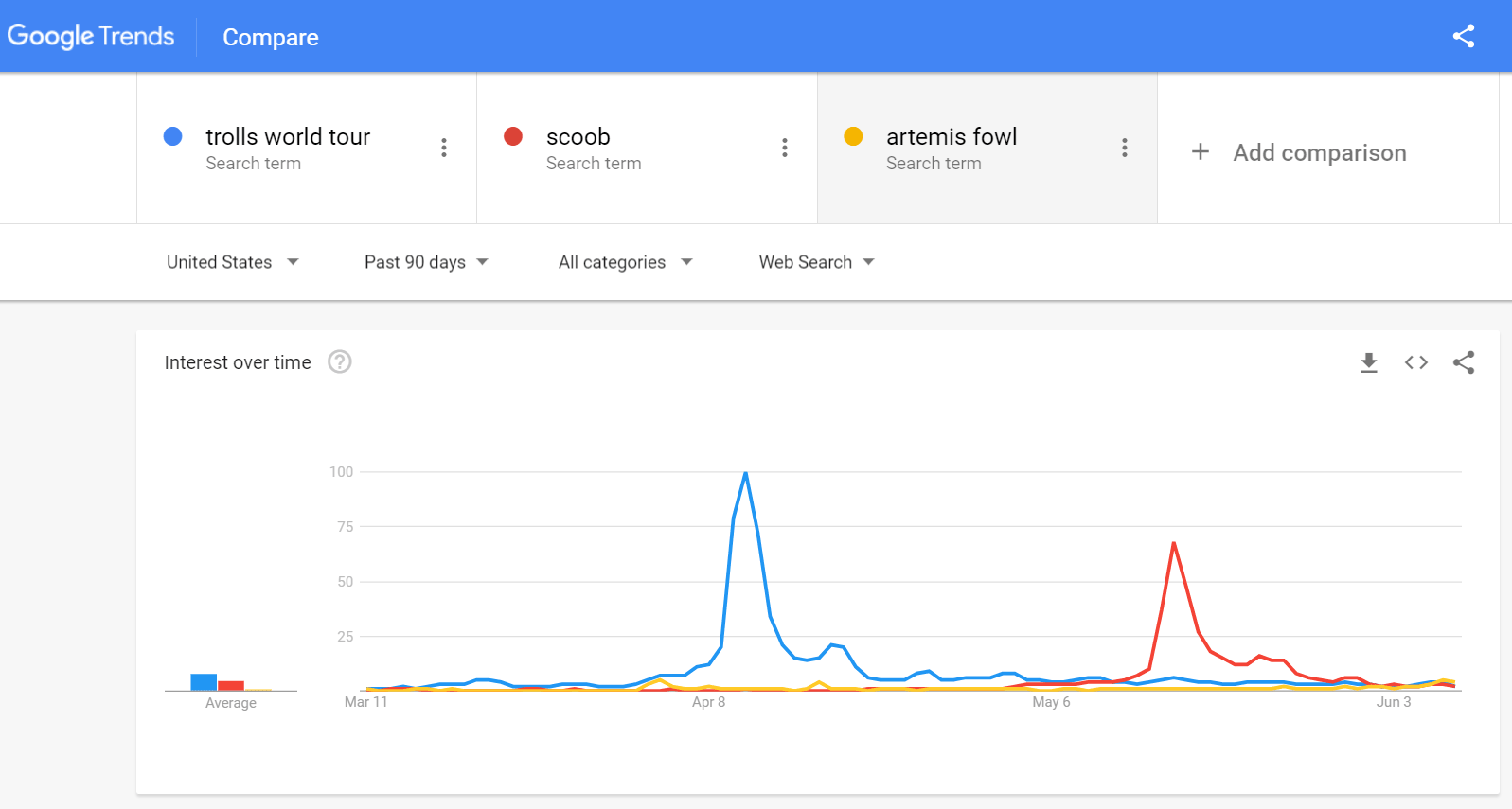Open options menu for trolls world tour term
This screenshot has height=809, width=1512.
pos(443,148)
